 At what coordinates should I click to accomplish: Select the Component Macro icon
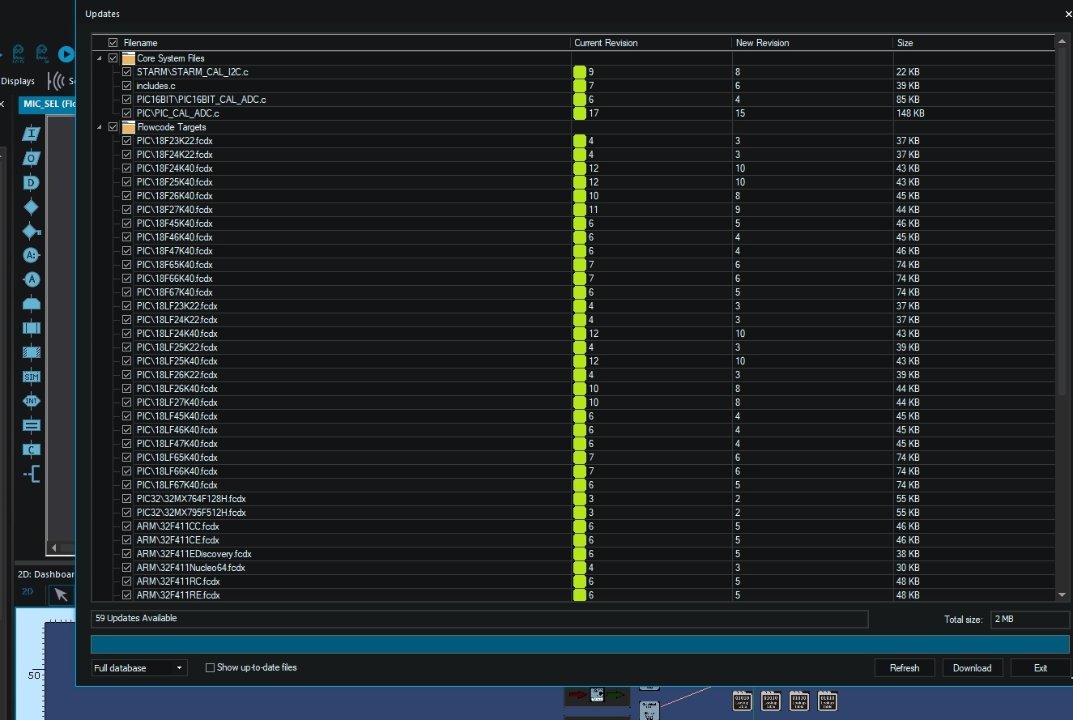[31, 352]
